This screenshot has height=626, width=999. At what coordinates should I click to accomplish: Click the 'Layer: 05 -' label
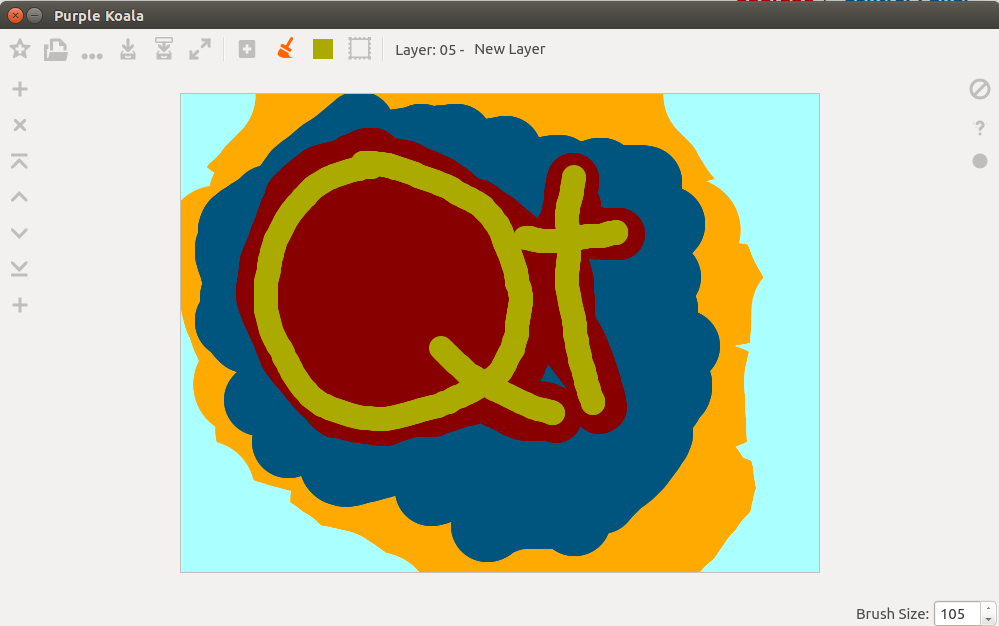click(x=429, y=50)
